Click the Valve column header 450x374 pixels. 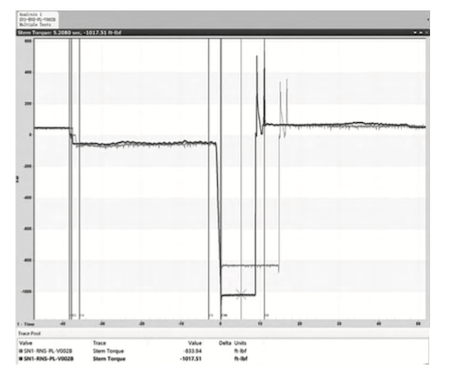pyautogui.click(x=26, y=343)
